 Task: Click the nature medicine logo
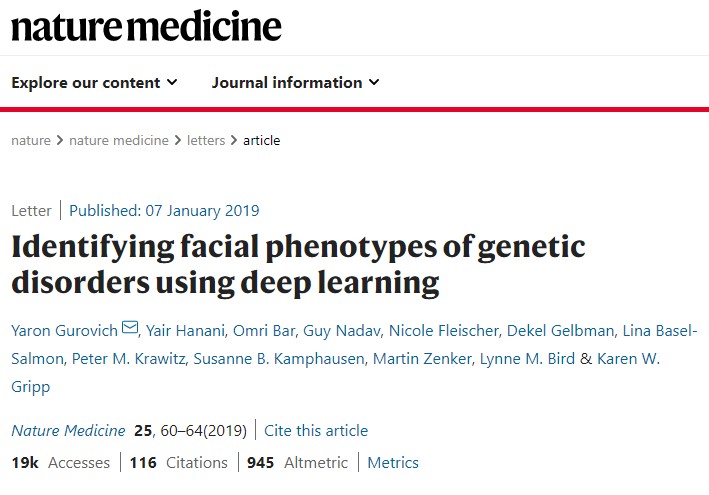coord(146,27)
